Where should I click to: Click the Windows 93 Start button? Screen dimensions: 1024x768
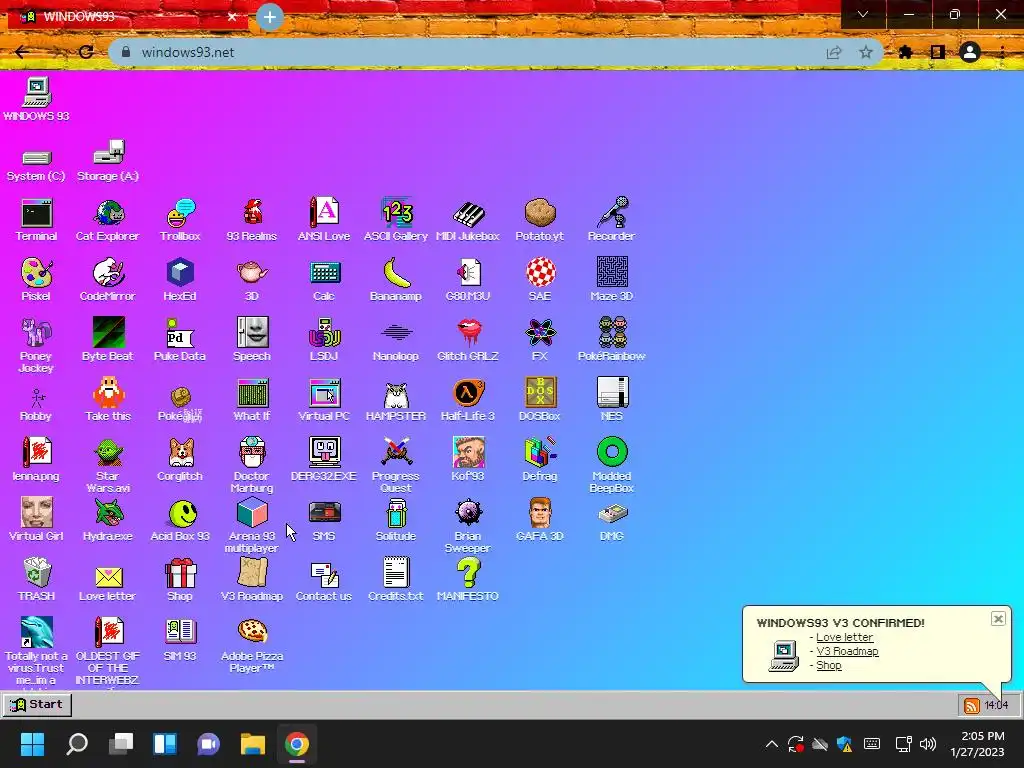click(38, 705)
